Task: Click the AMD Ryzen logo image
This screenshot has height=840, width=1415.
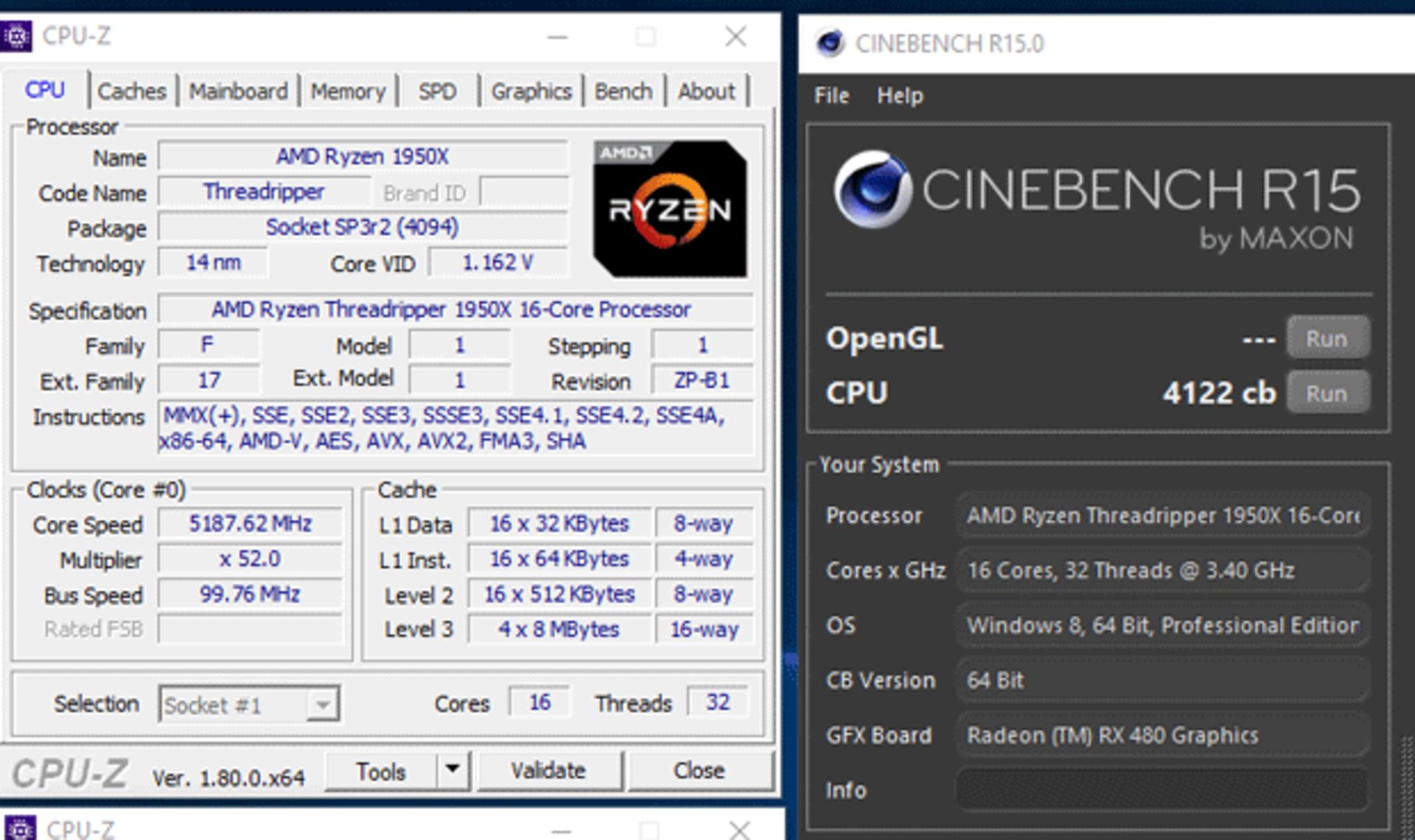Action: (x=670, y=209)
